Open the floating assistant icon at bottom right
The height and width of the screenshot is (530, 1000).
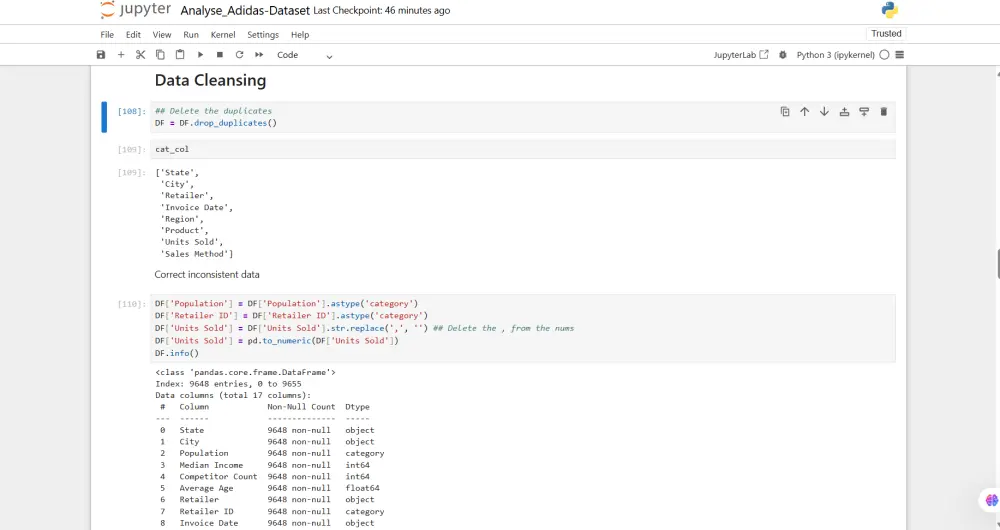(x=990, y=500)
